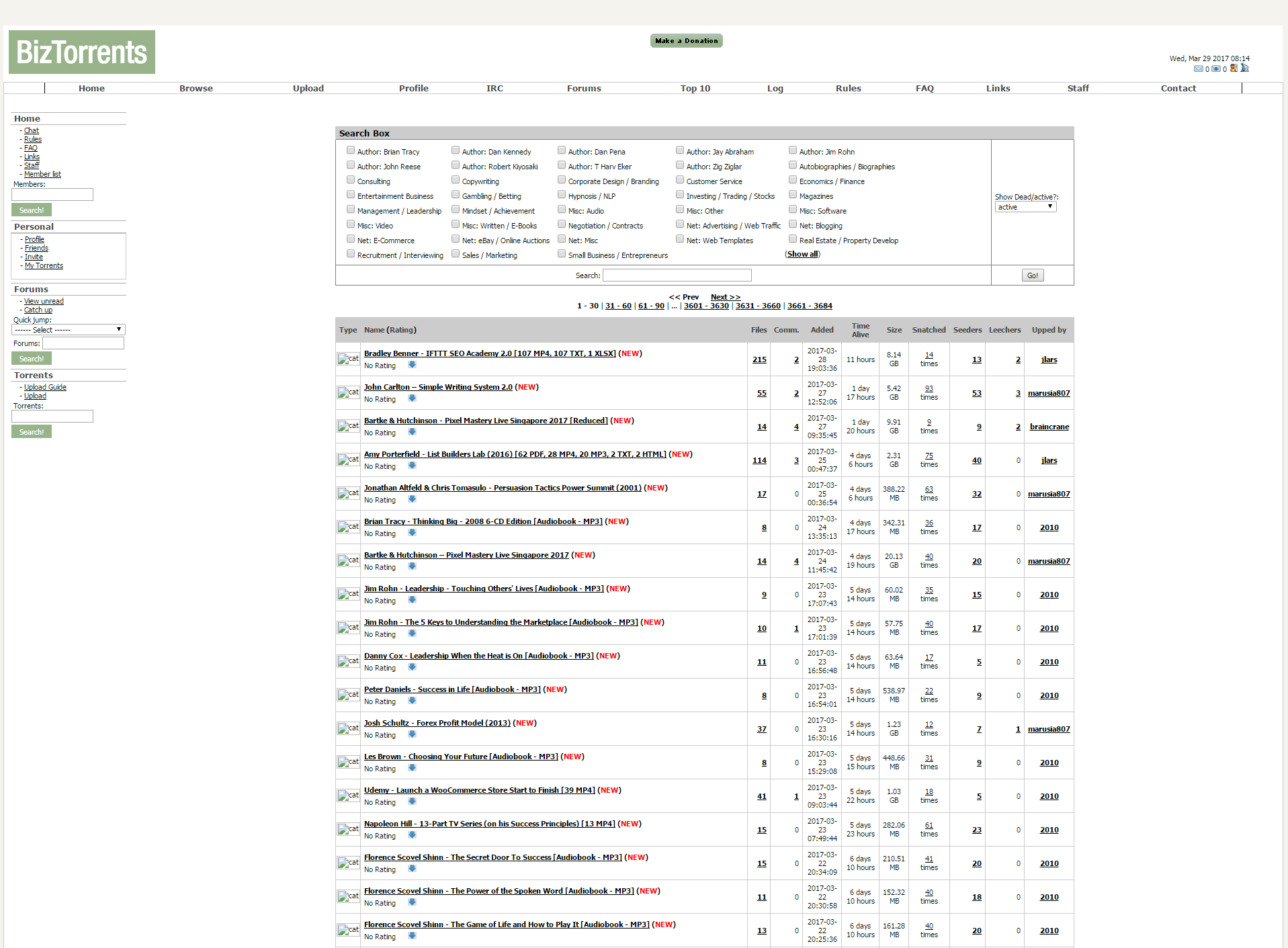Download arrow for The Secret Door To Success

click(412, 869)
